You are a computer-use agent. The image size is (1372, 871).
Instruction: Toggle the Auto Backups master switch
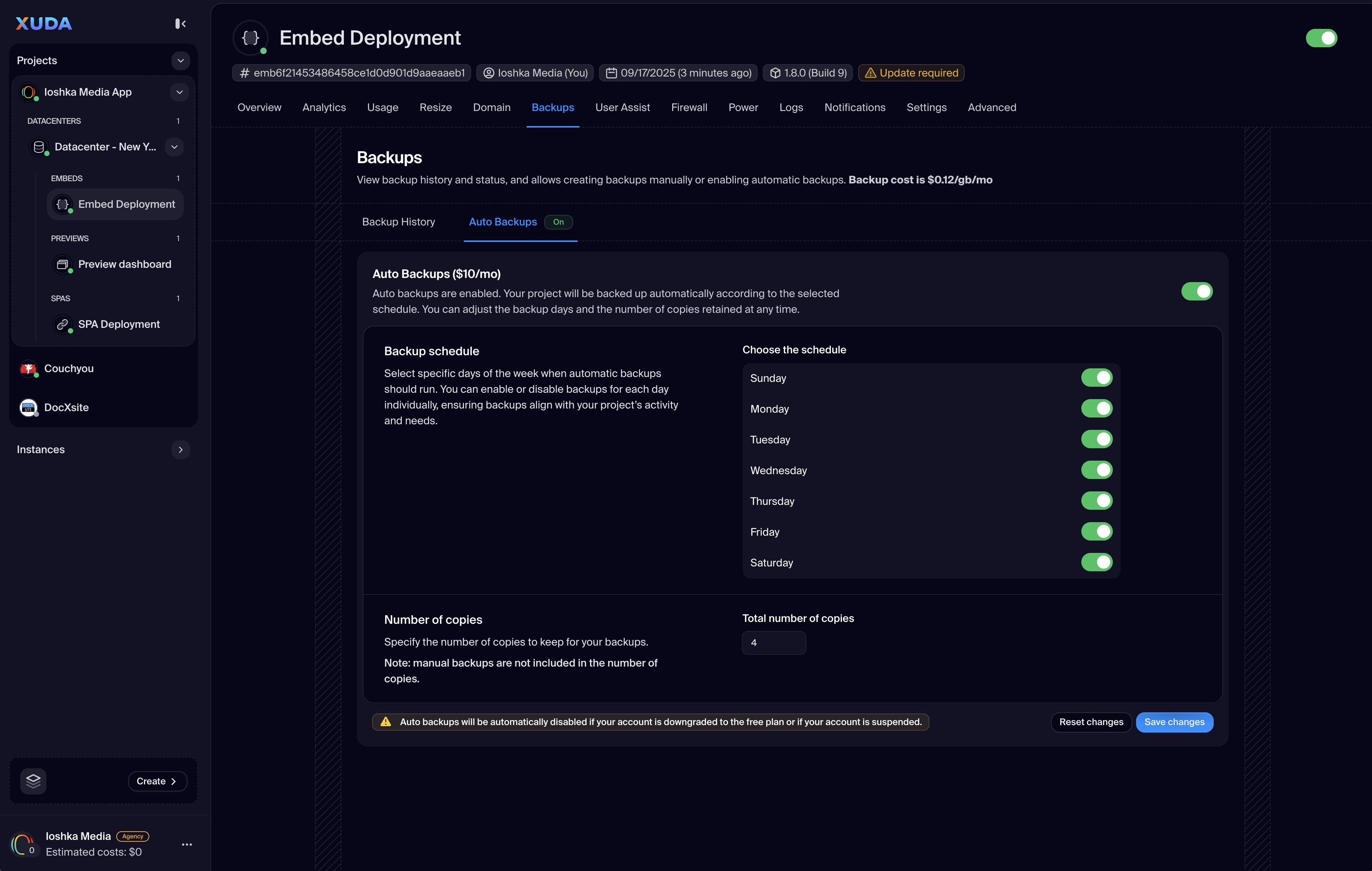tap(1196, 291)
